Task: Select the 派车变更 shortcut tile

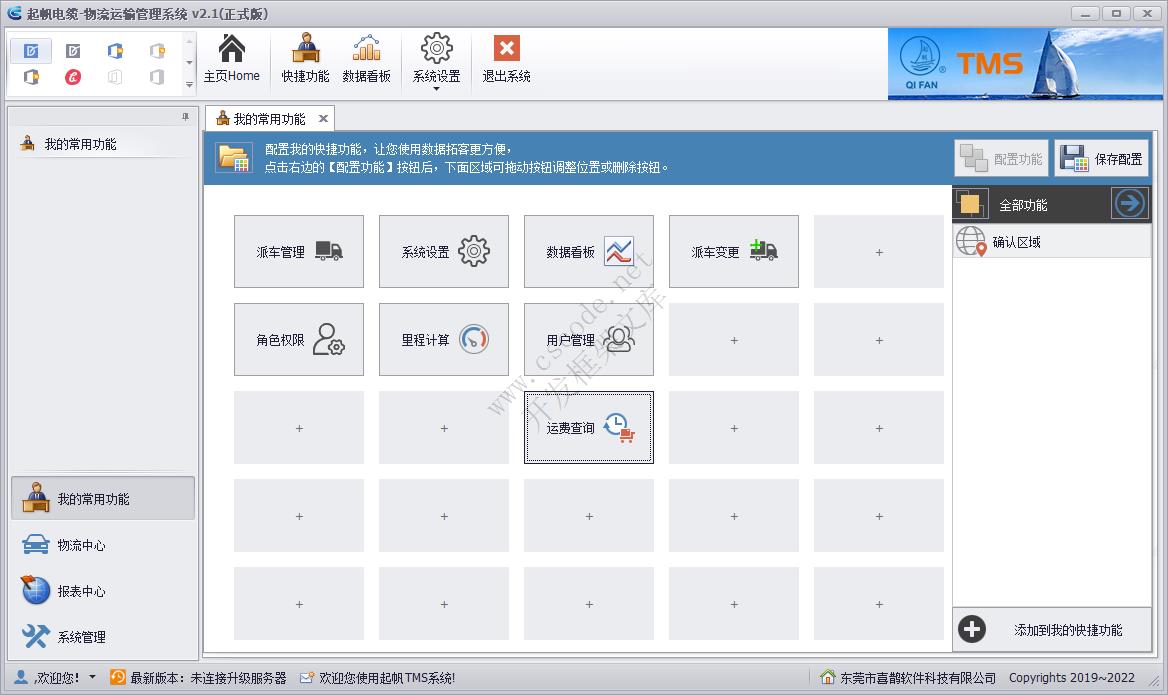Action: (x=733, y=252)
